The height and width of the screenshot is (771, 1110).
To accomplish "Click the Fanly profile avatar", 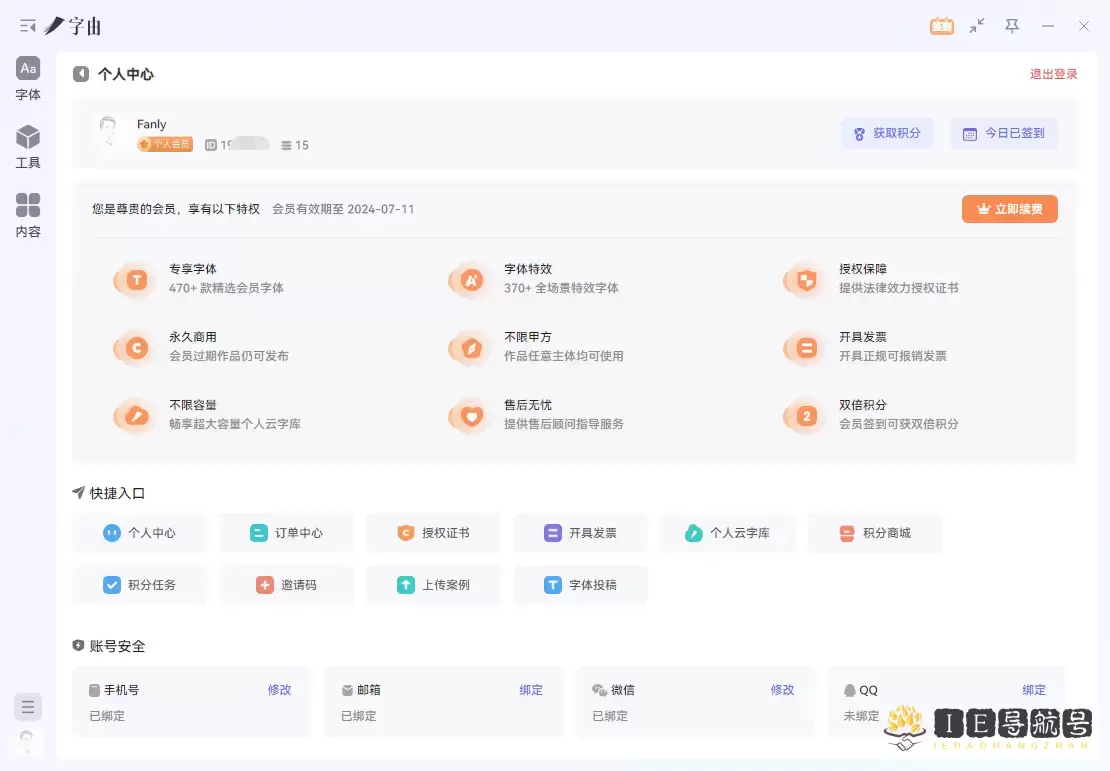I will (108, 132).
